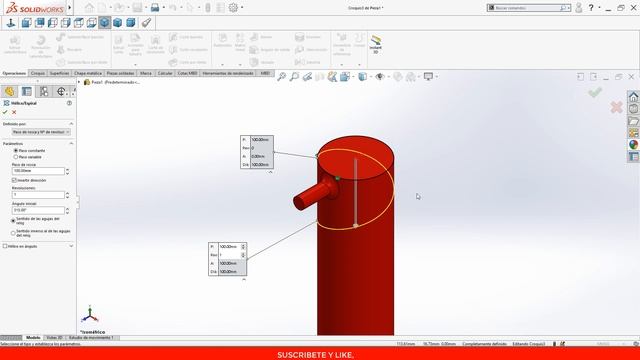Image resolution: width=640 pixels, height=360 pixels.
Task: Expand SolidWorks menu arrow next to logo
Action: [x=70, y=8]
